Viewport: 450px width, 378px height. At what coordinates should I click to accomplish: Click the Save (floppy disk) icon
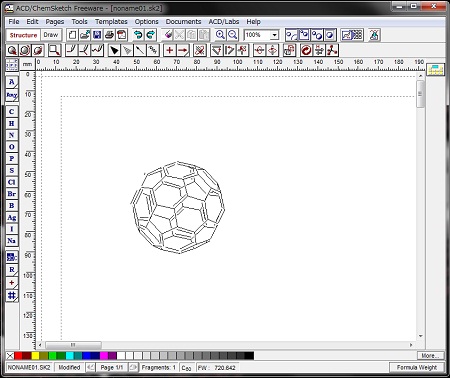[x=97, y=35]
